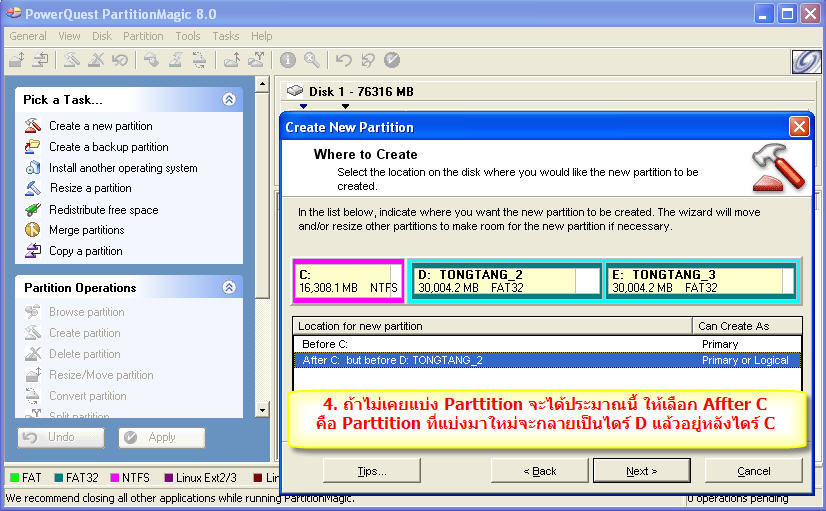Click the Disk 1 drive icon
826x511 pixels.
click(x=295, y=91)
